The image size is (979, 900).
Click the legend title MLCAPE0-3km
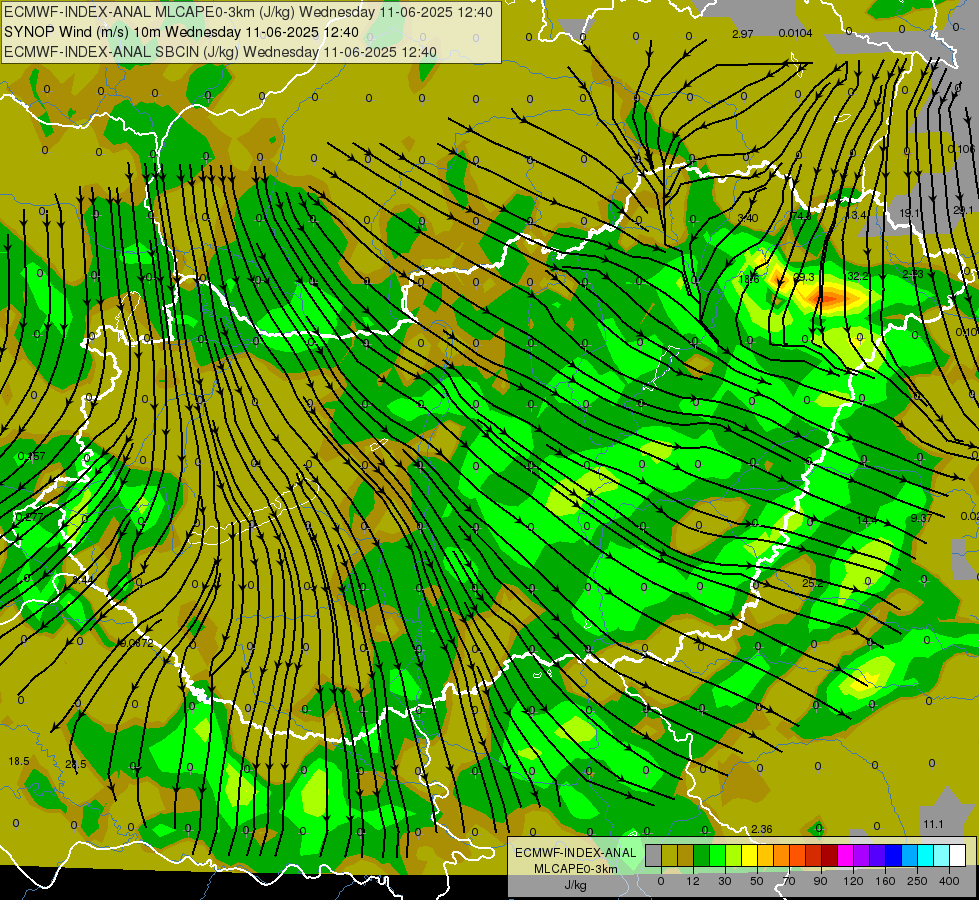click(x=576, y=869)
